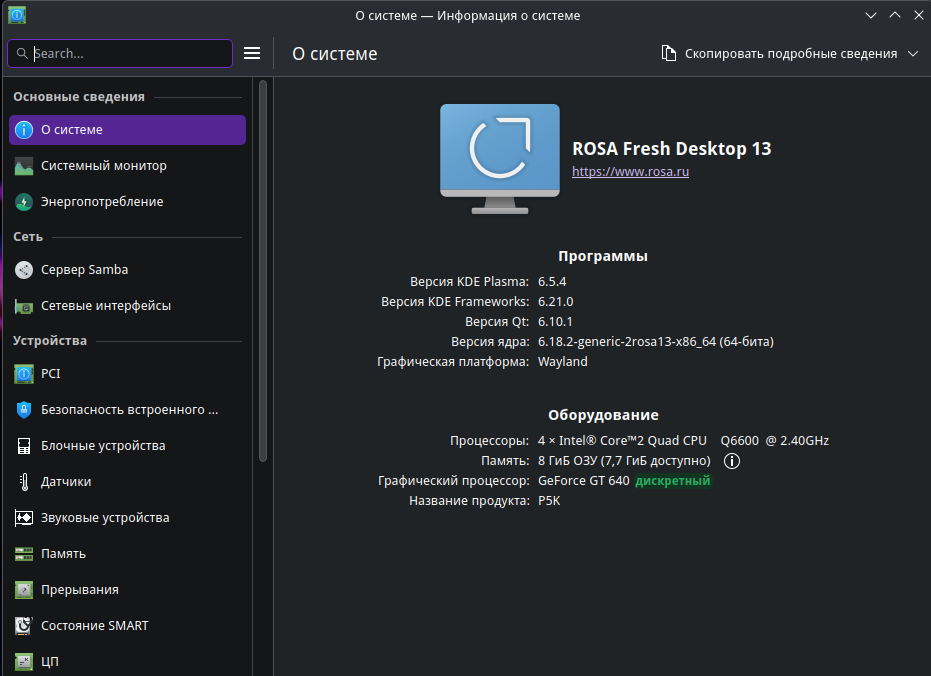Open Системный монитор from sidebar
The image size is (931, 676).
[x=127, y=166]
